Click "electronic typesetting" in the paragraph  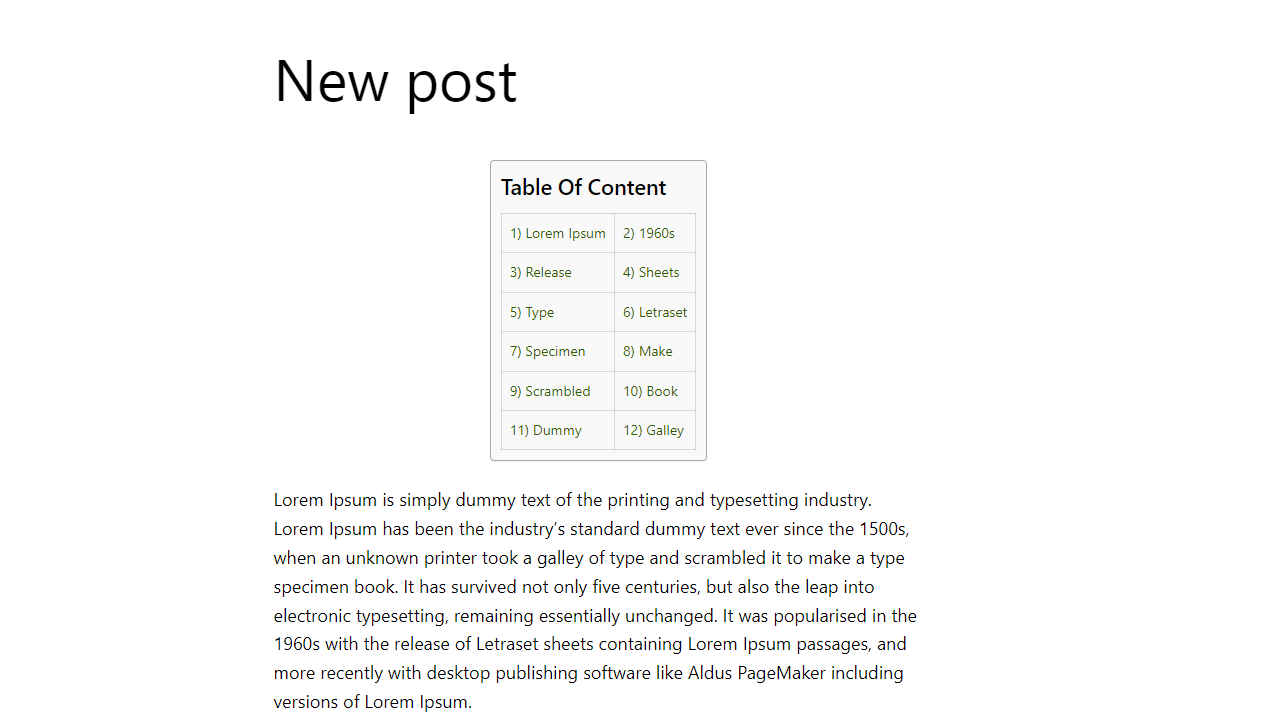point(359,615)
